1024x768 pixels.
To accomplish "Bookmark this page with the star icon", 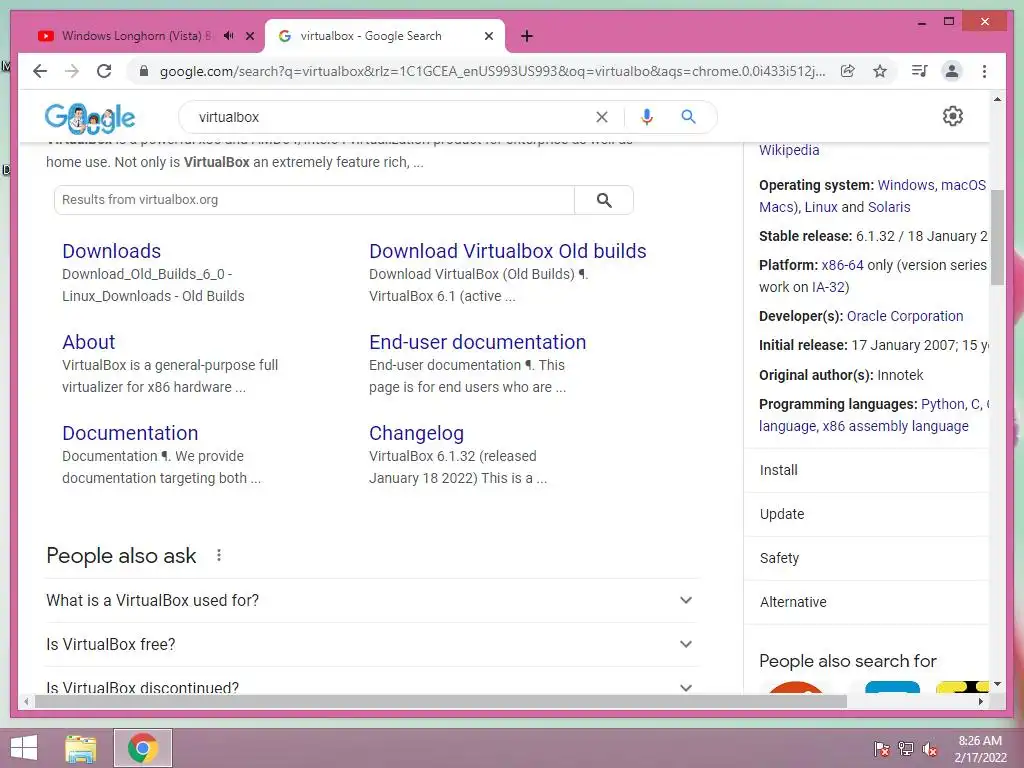I will coord(880,71).
